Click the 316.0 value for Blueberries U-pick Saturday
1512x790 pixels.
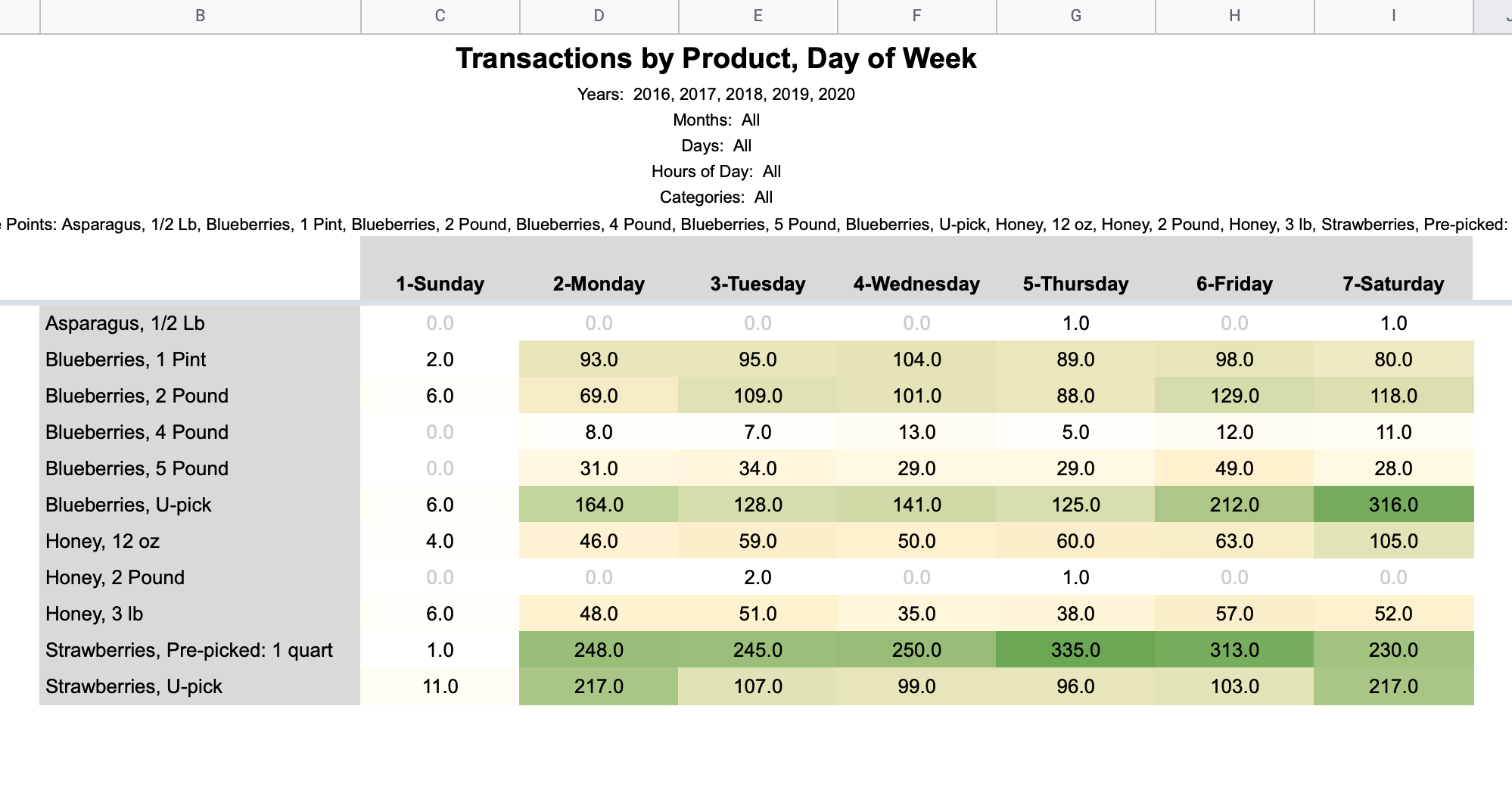pyautogui.click(x=1395, y=505)
